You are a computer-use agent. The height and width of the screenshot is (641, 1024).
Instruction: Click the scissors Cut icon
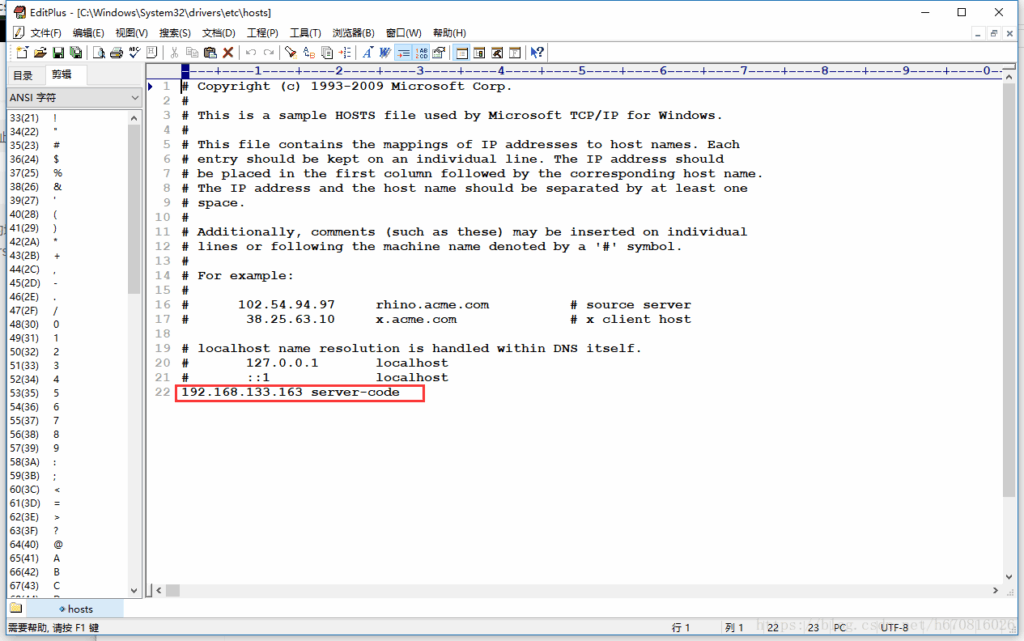pyautogui.click(x=174, y=52)
